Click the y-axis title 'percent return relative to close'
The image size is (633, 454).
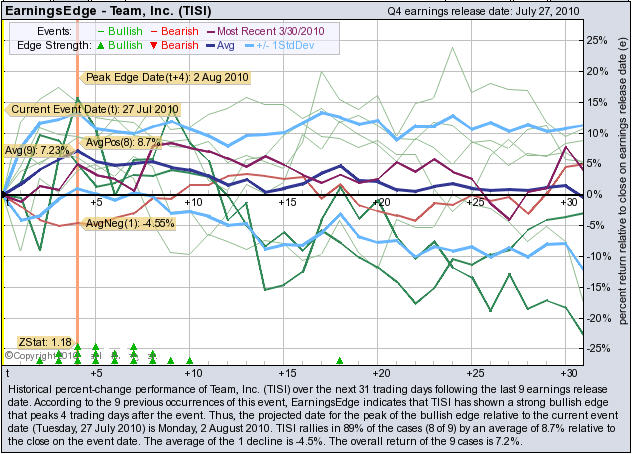(x=623, y=181)
